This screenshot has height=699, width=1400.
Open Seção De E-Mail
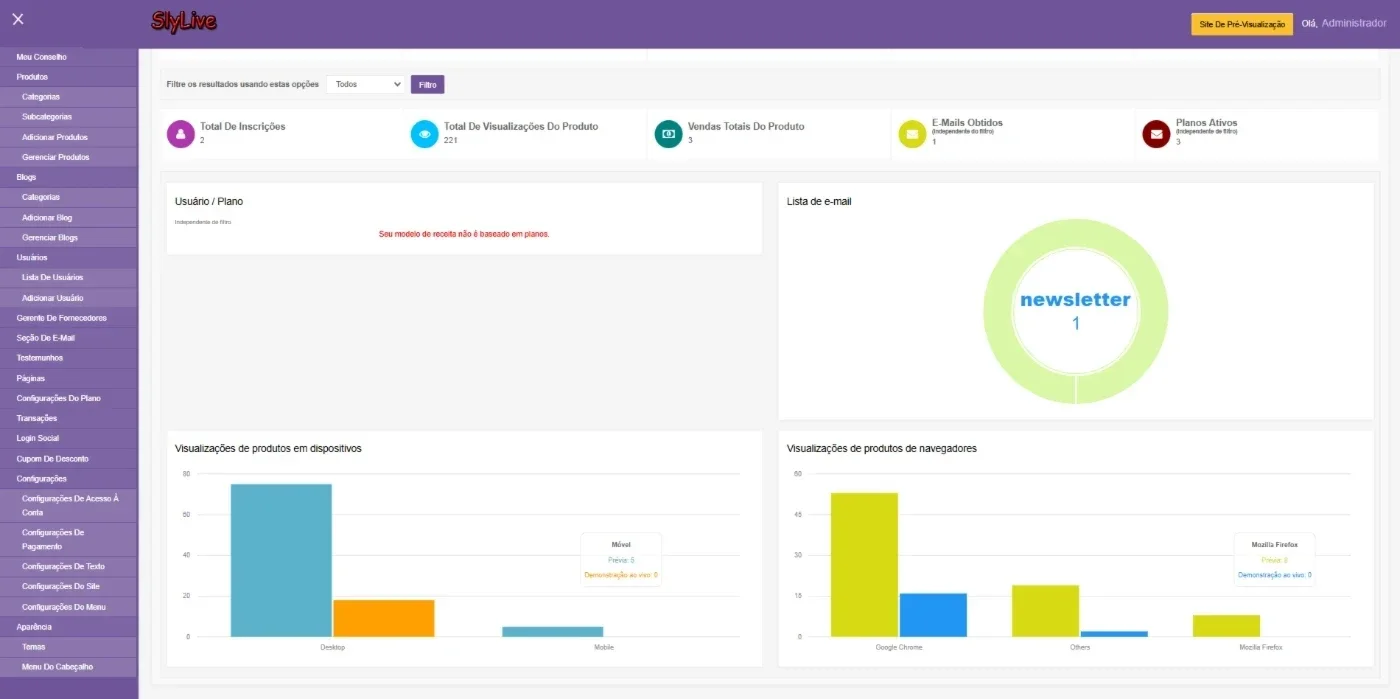tap(68, 338)
